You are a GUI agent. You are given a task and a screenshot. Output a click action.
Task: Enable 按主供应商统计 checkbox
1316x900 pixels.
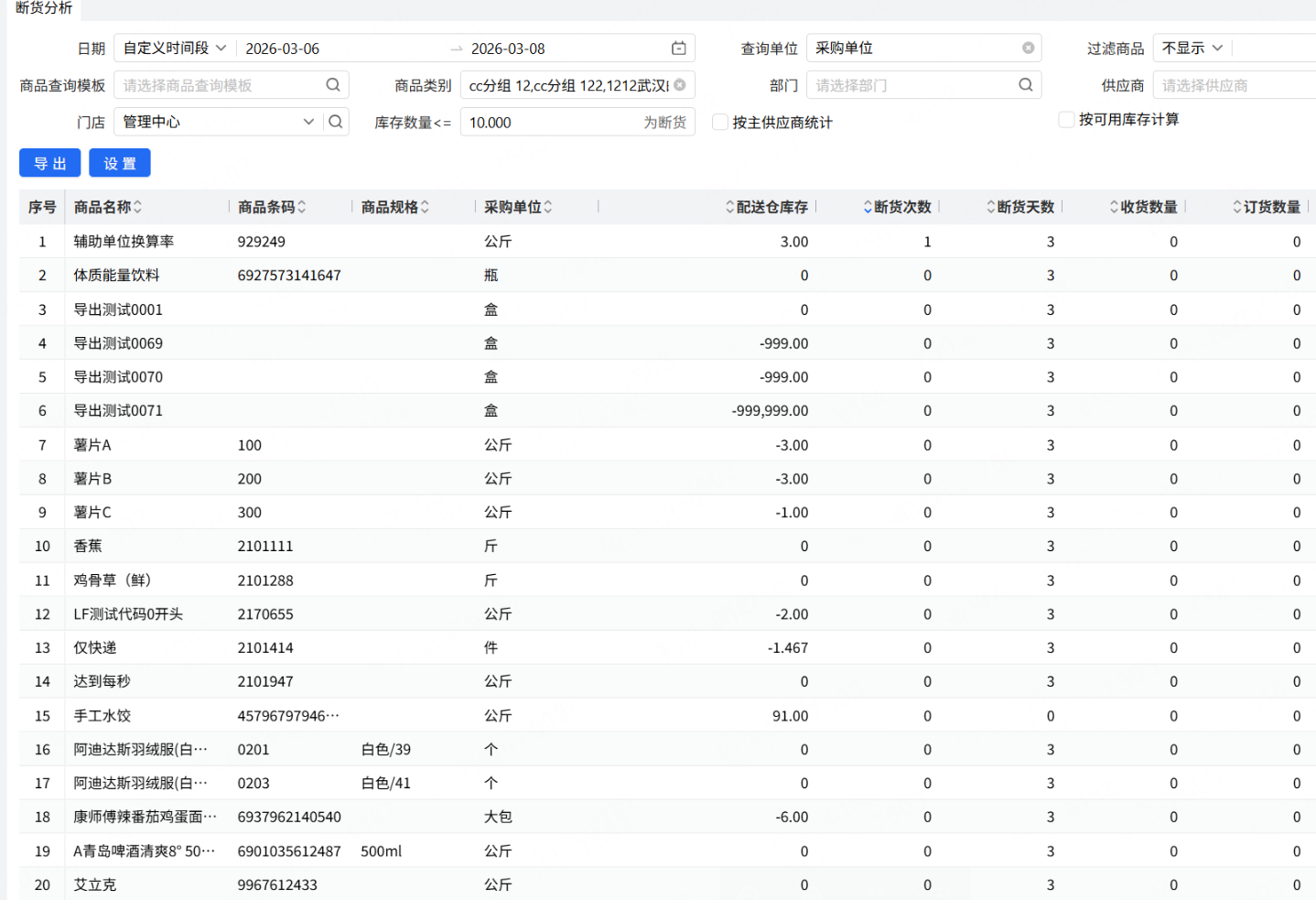(x=720, y=123)
